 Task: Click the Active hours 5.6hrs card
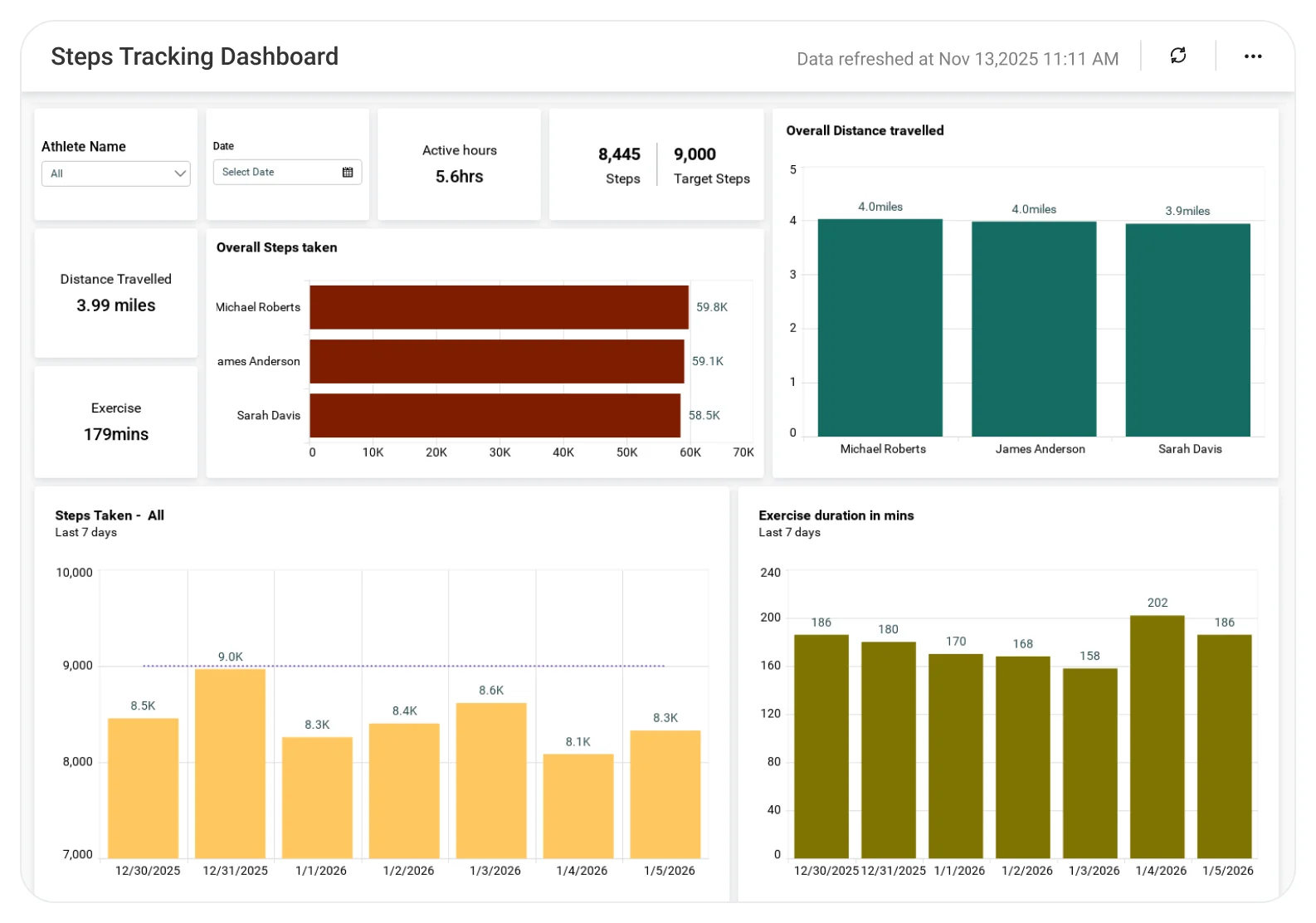459,164
